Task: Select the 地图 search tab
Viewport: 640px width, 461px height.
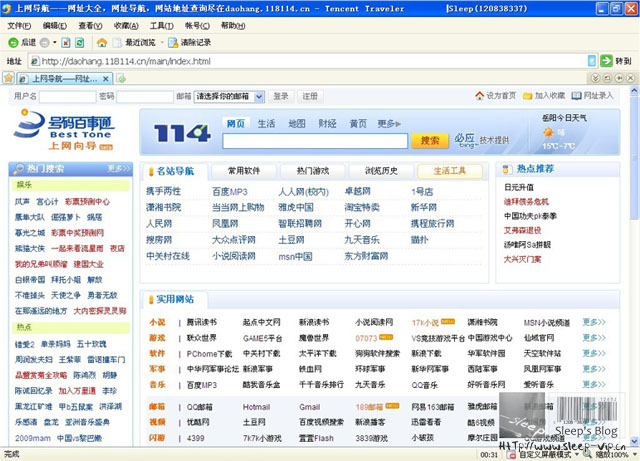Action: [x=297, y=124]
